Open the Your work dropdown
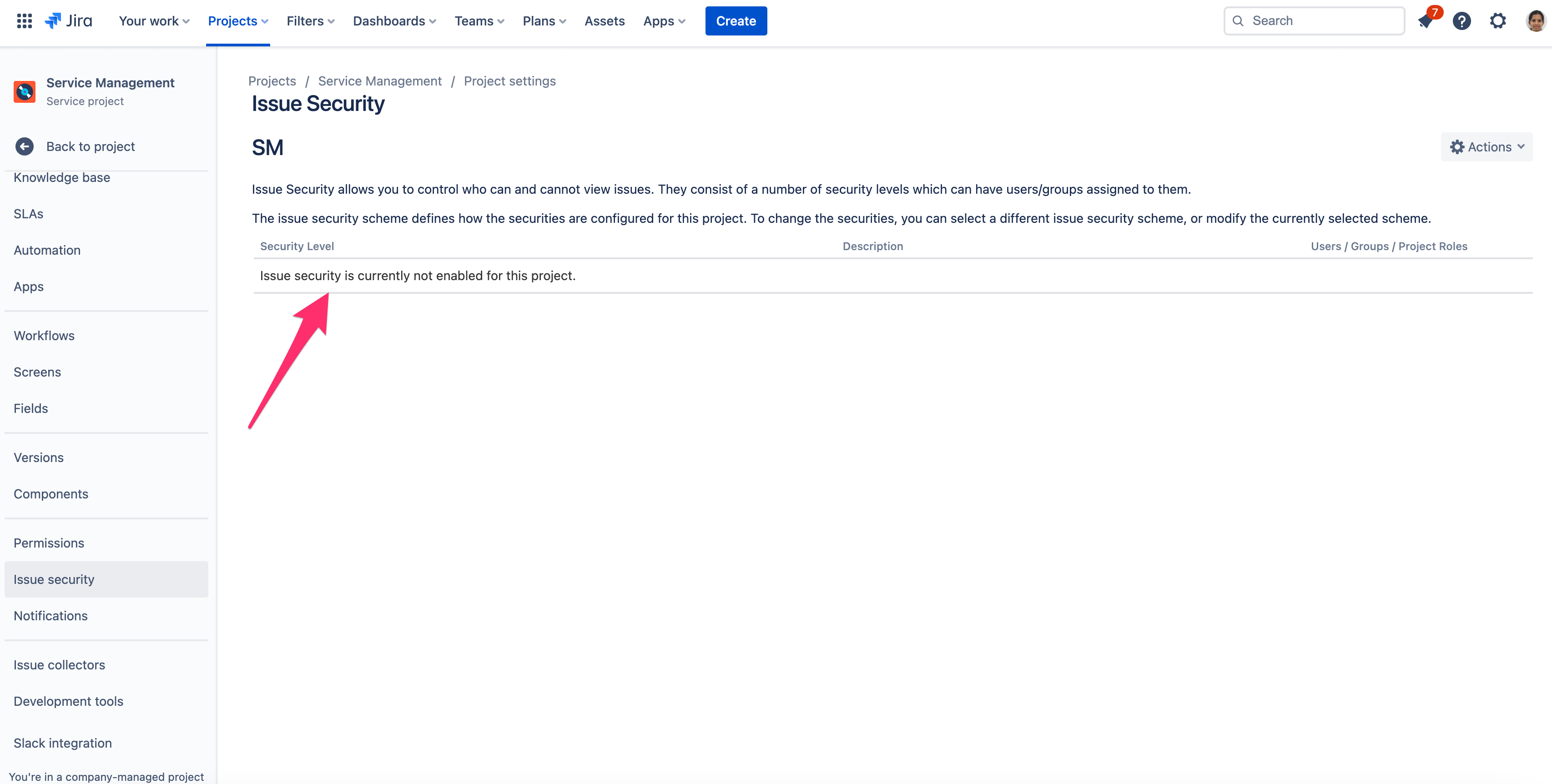Image resolution: width=1552 pixels, height=784 pixels. pos(154,21)
